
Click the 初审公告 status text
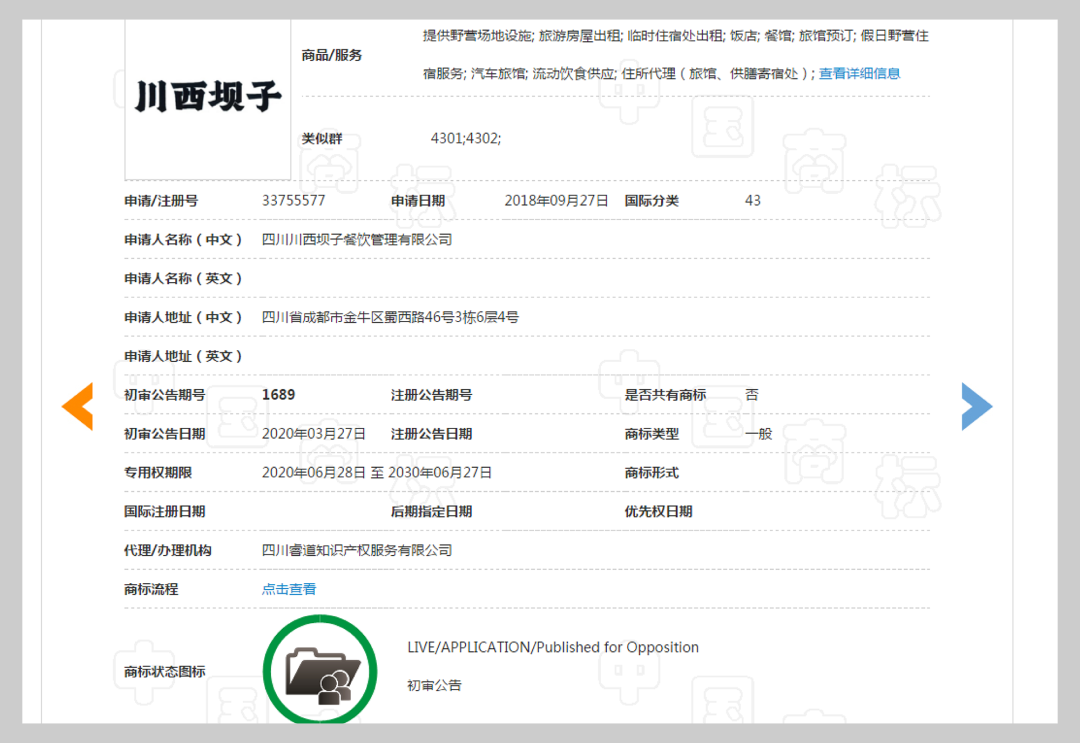click(434, 686)
